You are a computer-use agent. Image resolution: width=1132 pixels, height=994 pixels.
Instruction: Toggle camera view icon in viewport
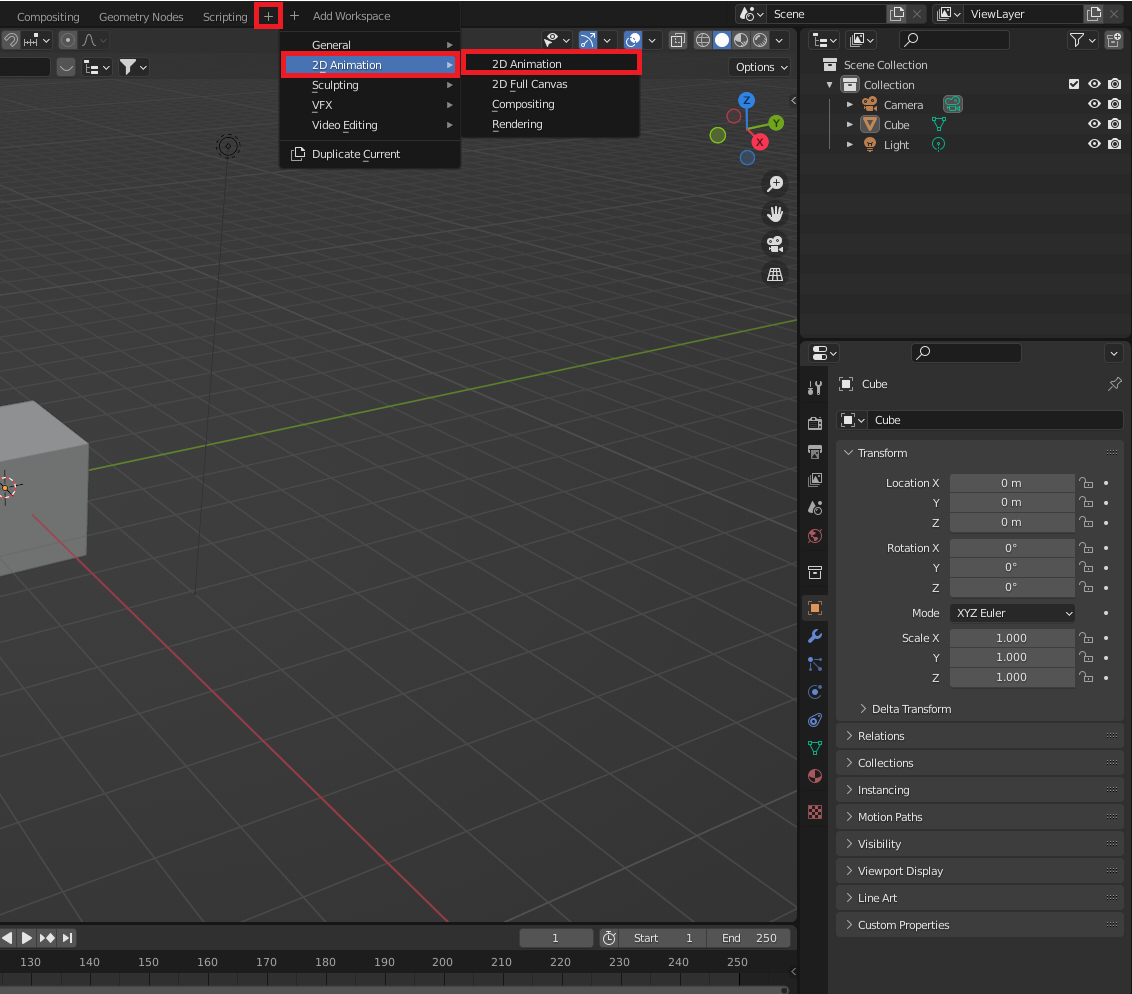[775, 245]
